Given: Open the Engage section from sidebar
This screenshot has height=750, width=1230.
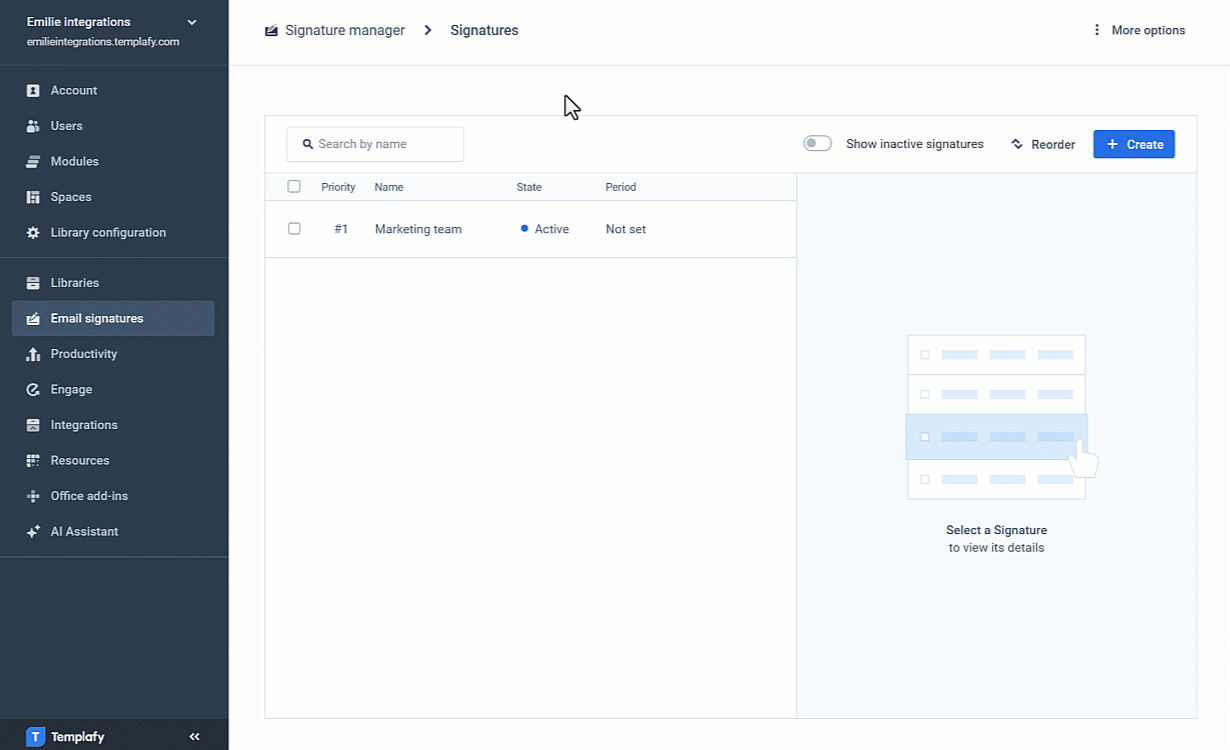Looking at the screenshot, I should coord(33,389).
